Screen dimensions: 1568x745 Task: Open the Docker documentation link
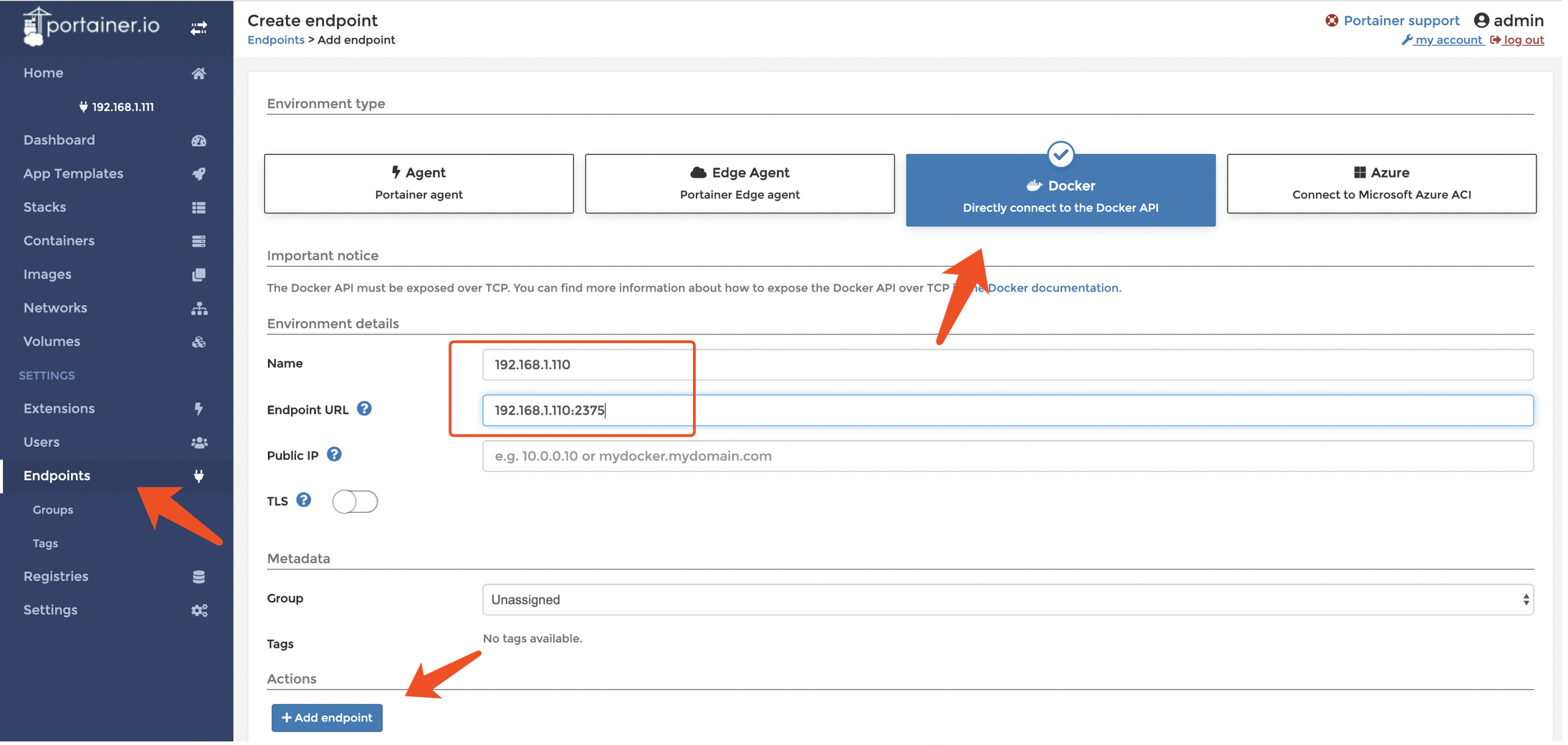click(x=1053, y=288)
